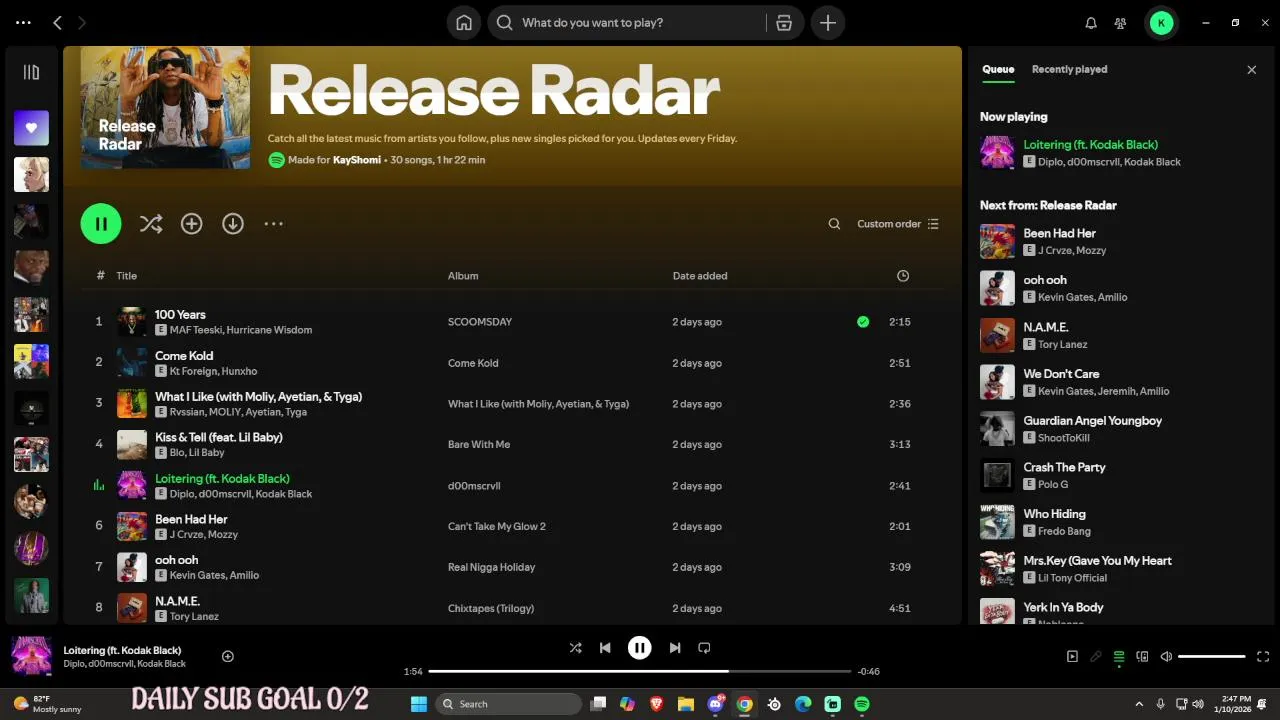Select the Kiss & Tell (feat. Lil Baby) track

[x=219, y=437]
